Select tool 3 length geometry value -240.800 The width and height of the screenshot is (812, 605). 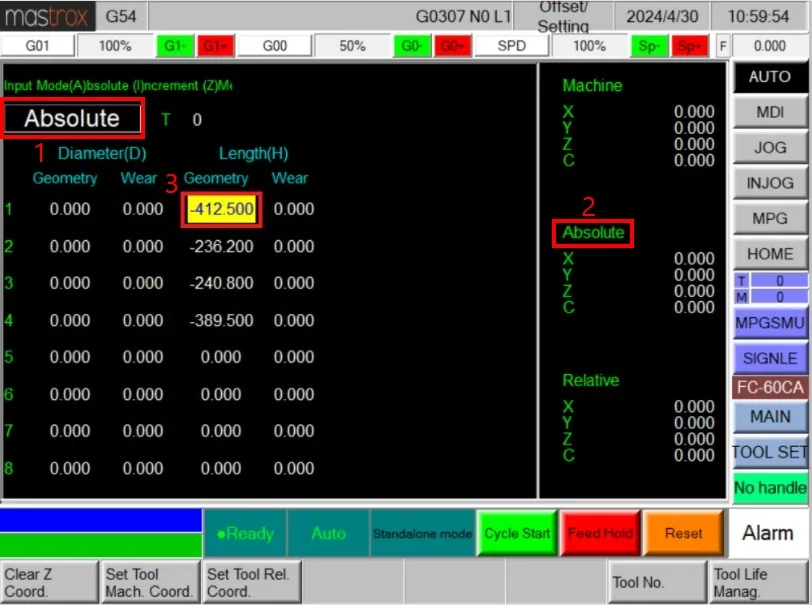coord(222,283)
